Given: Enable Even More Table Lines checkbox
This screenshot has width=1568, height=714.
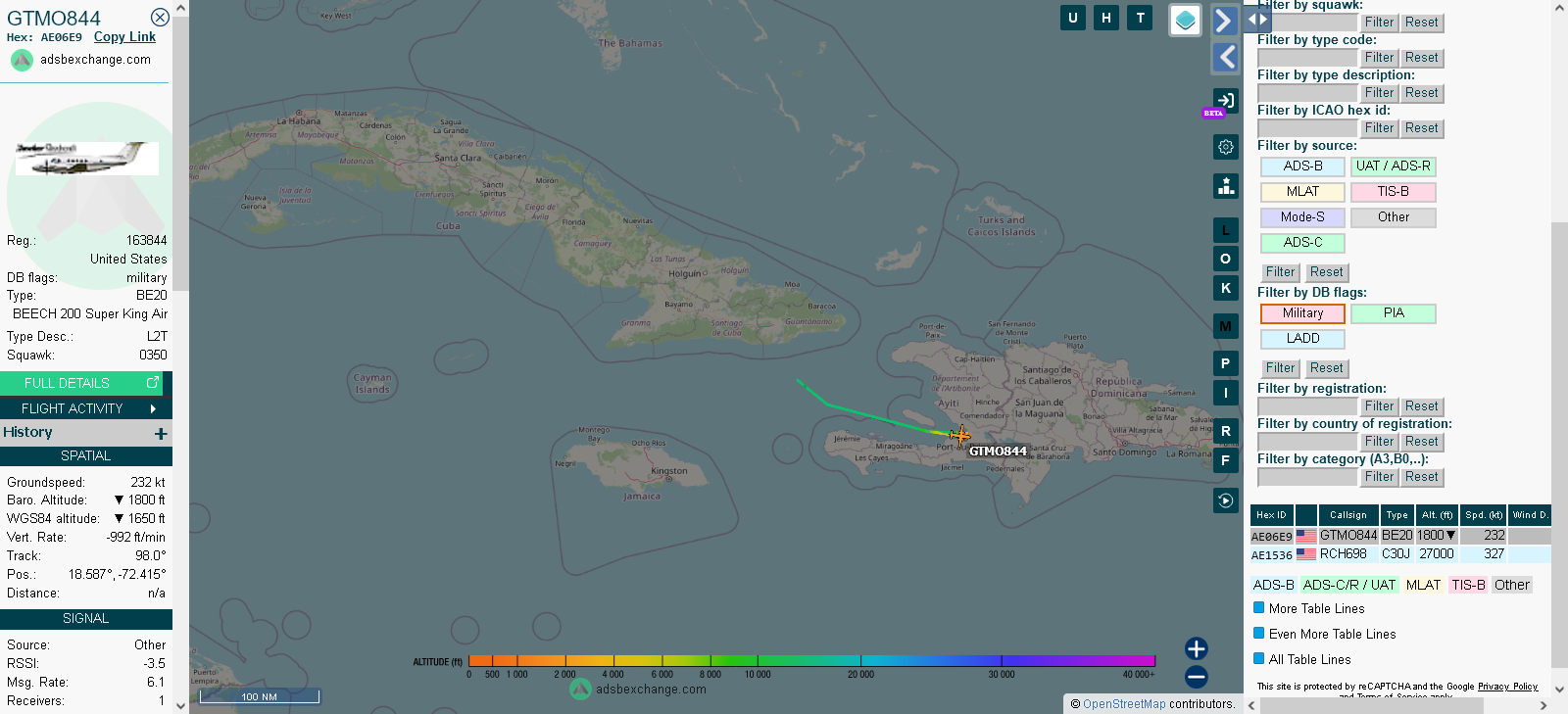Looking at the screenshot, I should pos(1258,634).
